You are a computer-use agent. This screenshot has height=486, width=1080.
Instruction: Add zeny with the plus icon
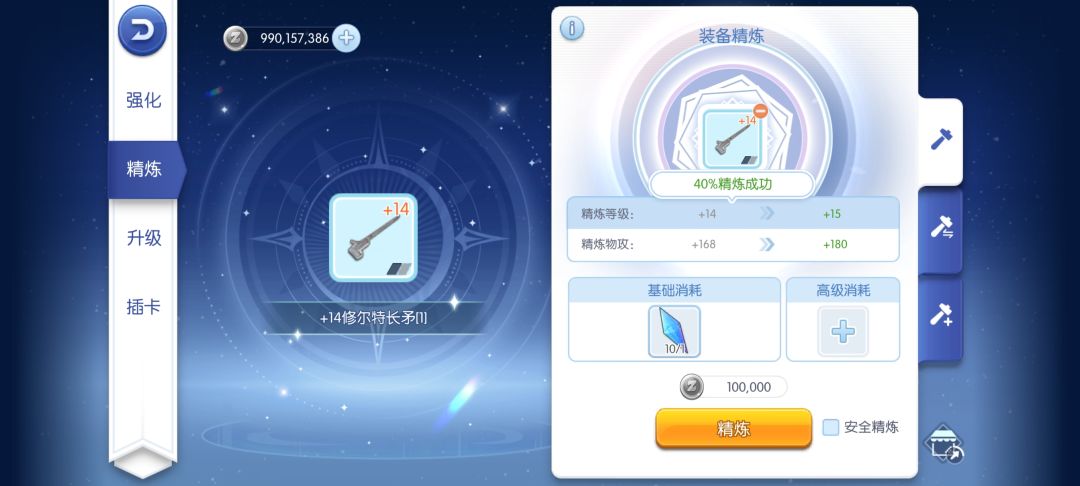tap(346, 38)
